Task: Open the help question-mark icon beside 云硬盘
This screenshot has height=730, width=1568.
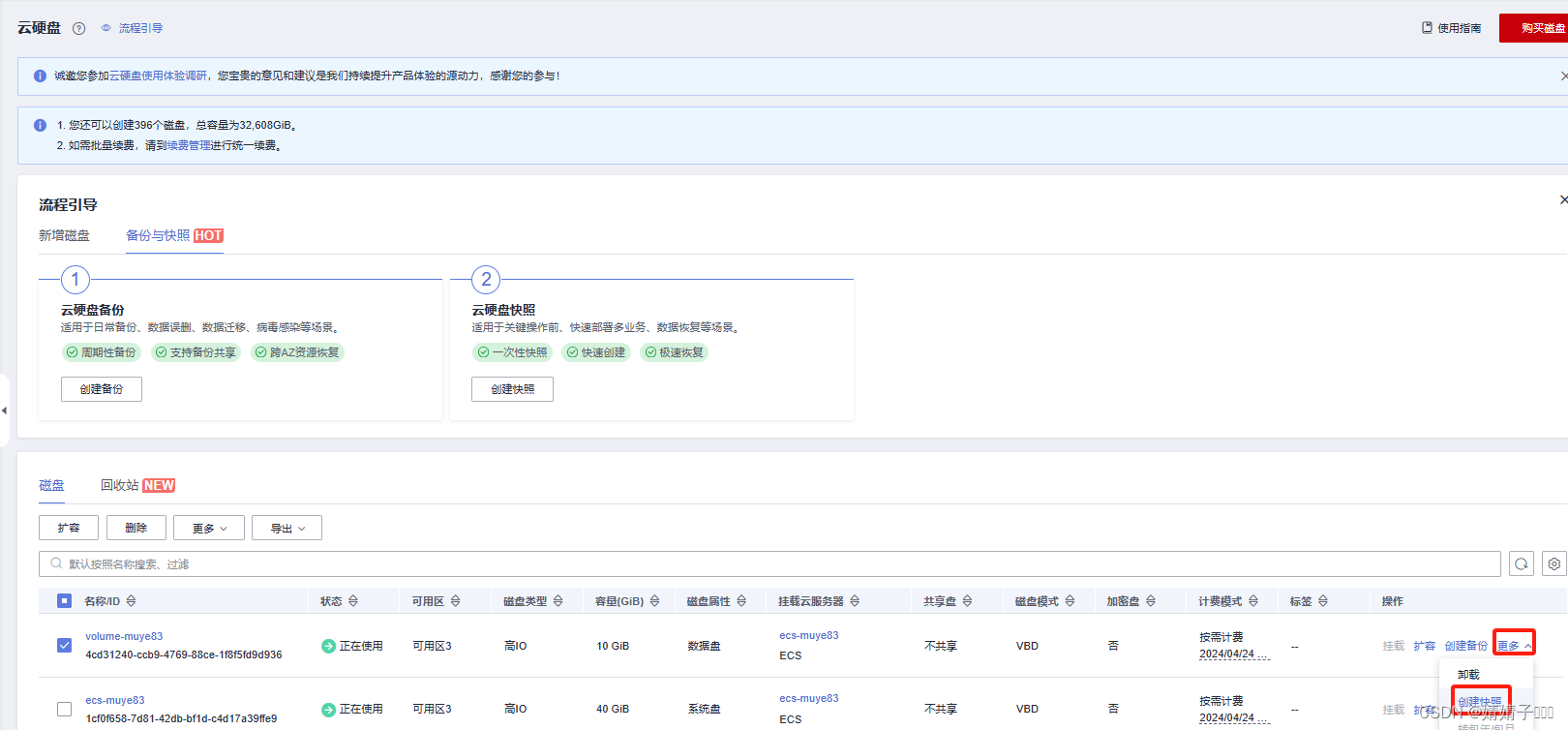Action: click(x=79, y=28)
